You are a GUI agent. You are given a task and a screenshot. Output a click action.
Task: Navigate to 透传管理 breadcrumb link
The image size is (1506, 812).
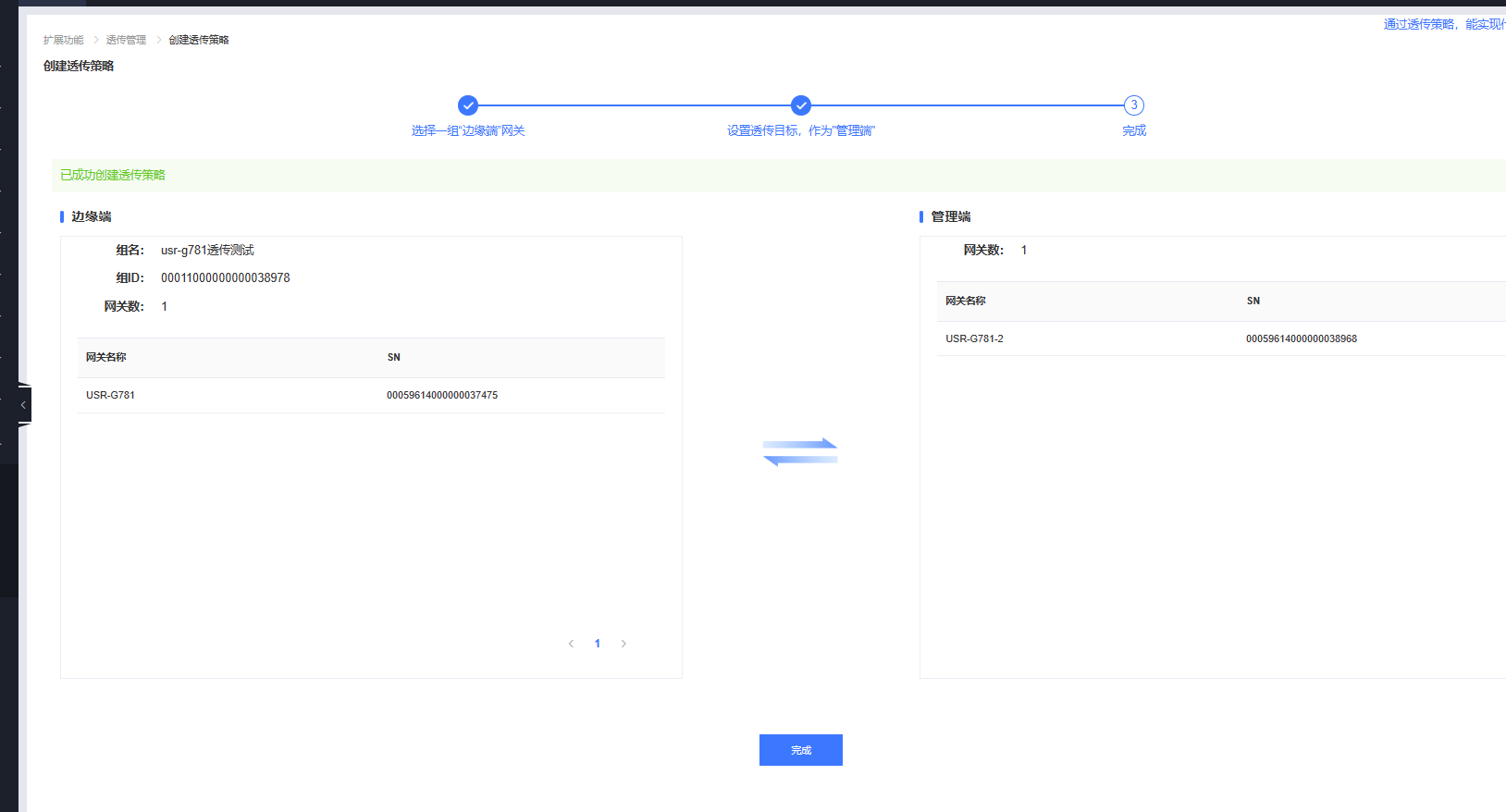point(126,40)
